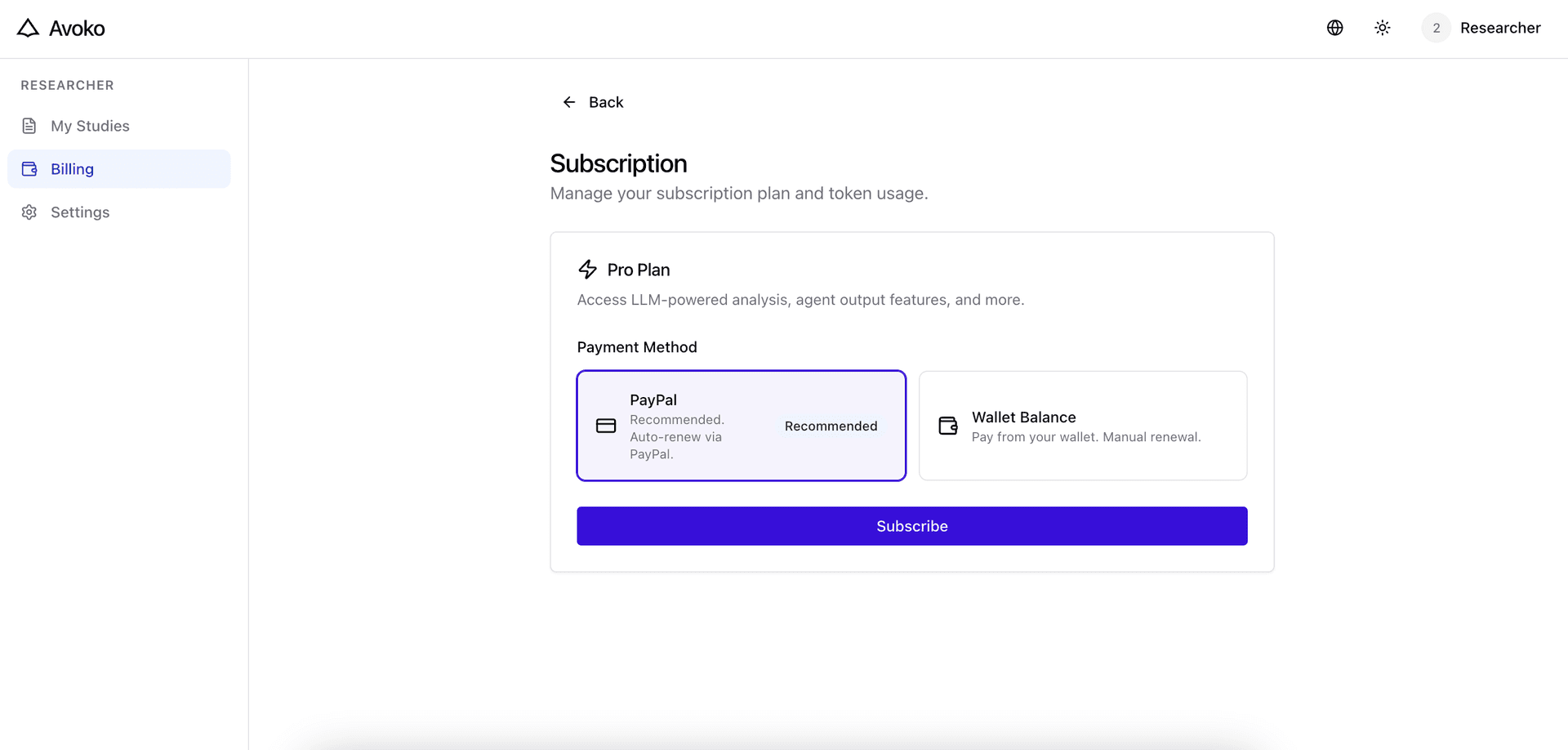Open My Studies from the sidebar
This screenshot has width=1568, height=750.
(x=90, y=125)
